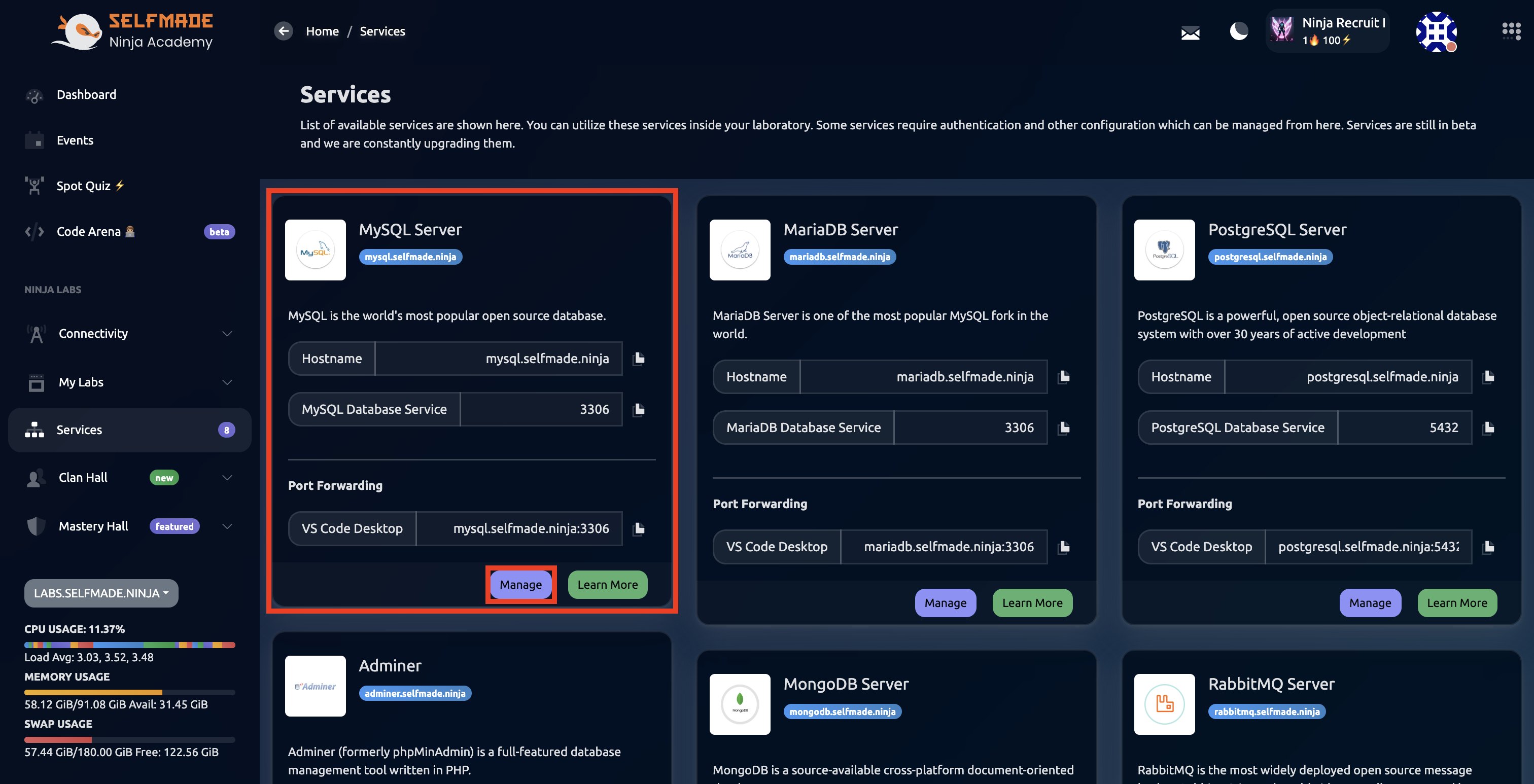Expand the Mastery Hall section

point(130,526)
